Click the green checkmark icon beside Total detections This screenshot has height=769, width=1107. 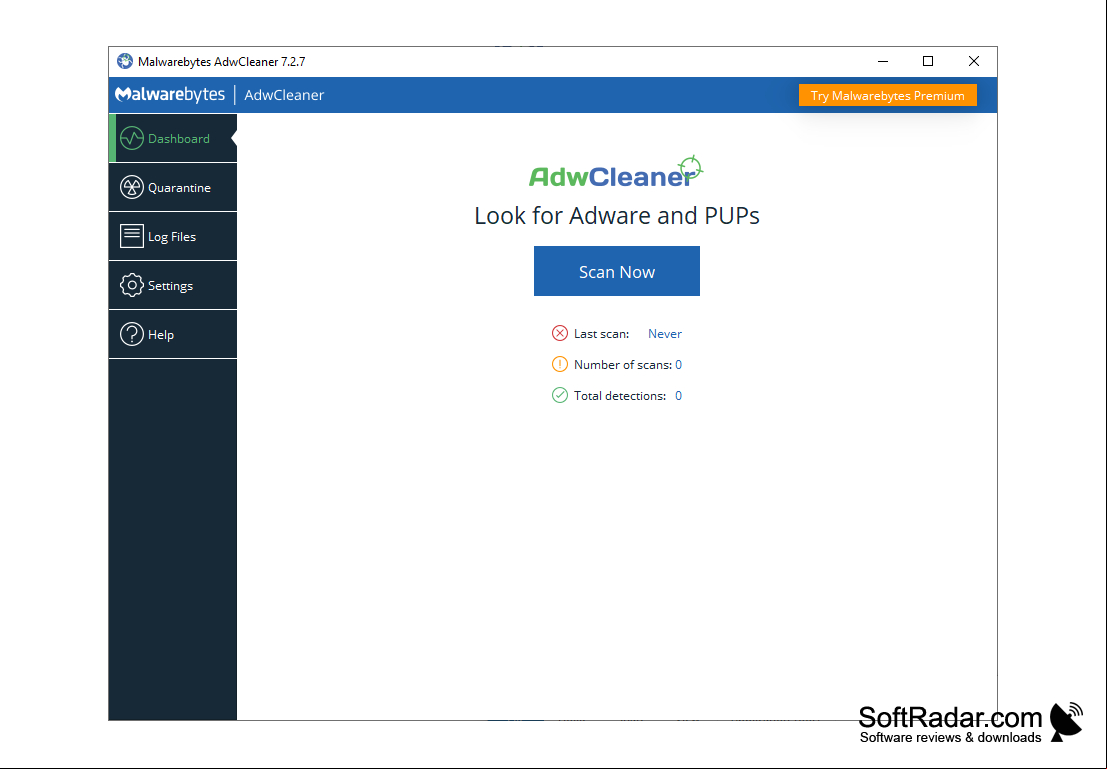560,395
